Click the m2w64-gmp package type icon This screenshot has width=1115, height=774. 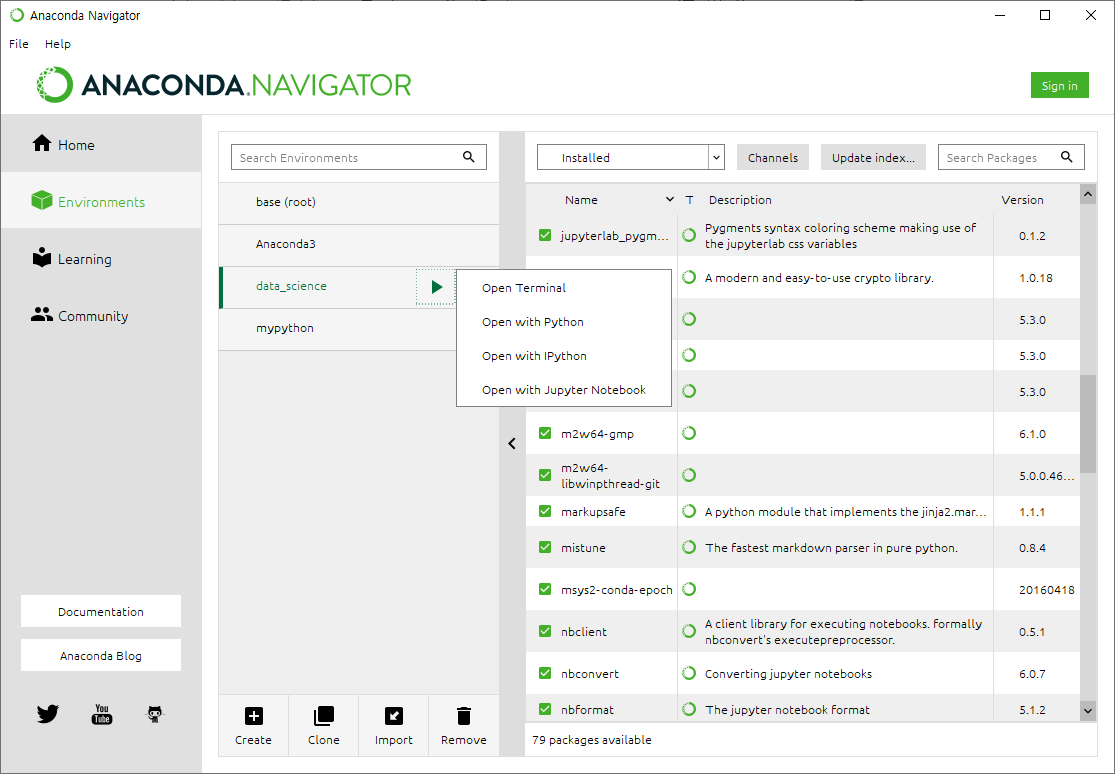(688, 433)
